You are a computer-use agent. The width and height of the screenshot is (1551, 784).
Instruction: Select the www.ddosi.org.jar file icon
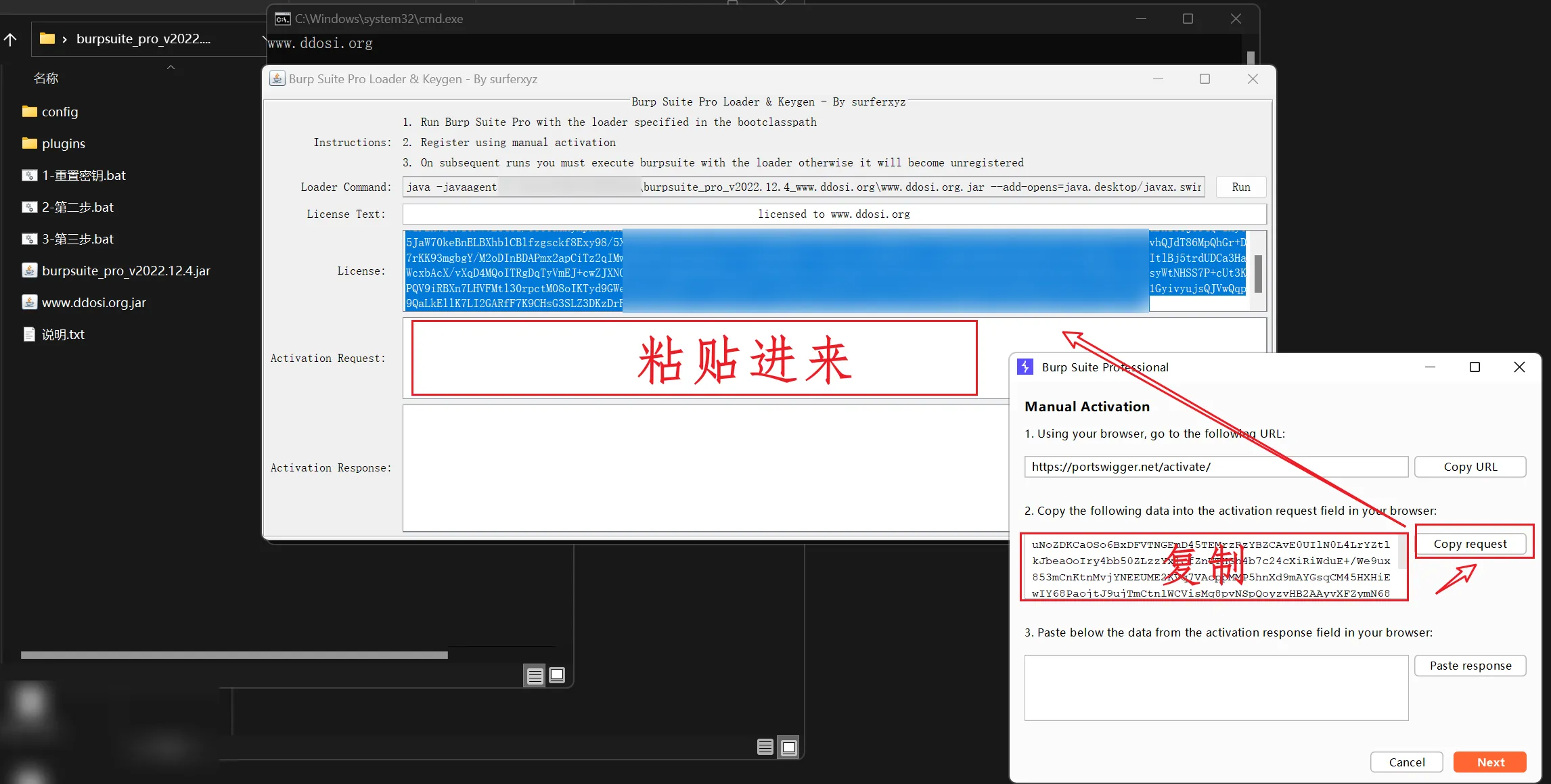(29, 302)
